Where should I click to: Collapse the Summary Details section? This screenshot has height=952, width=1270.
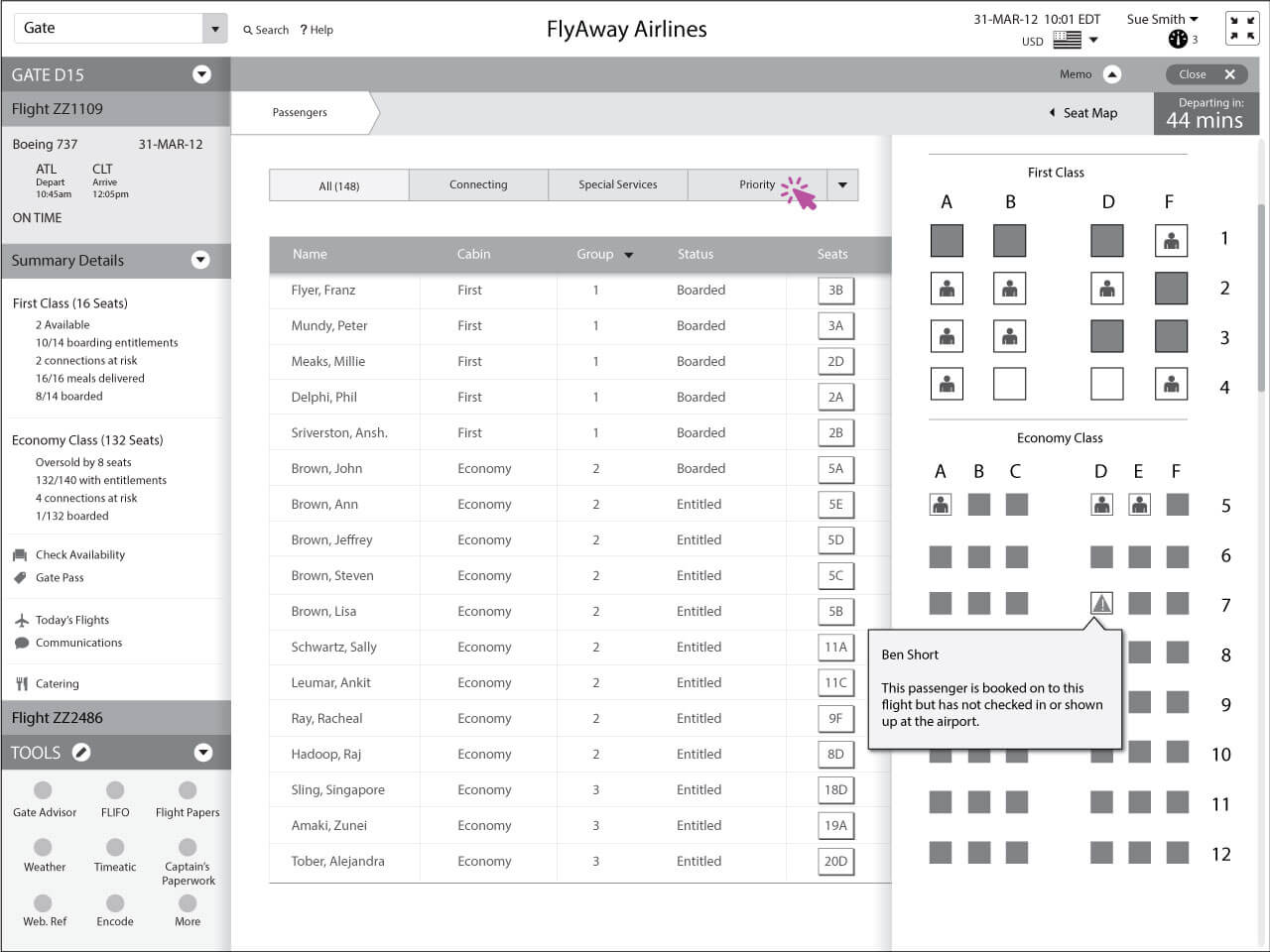point(200,260)
